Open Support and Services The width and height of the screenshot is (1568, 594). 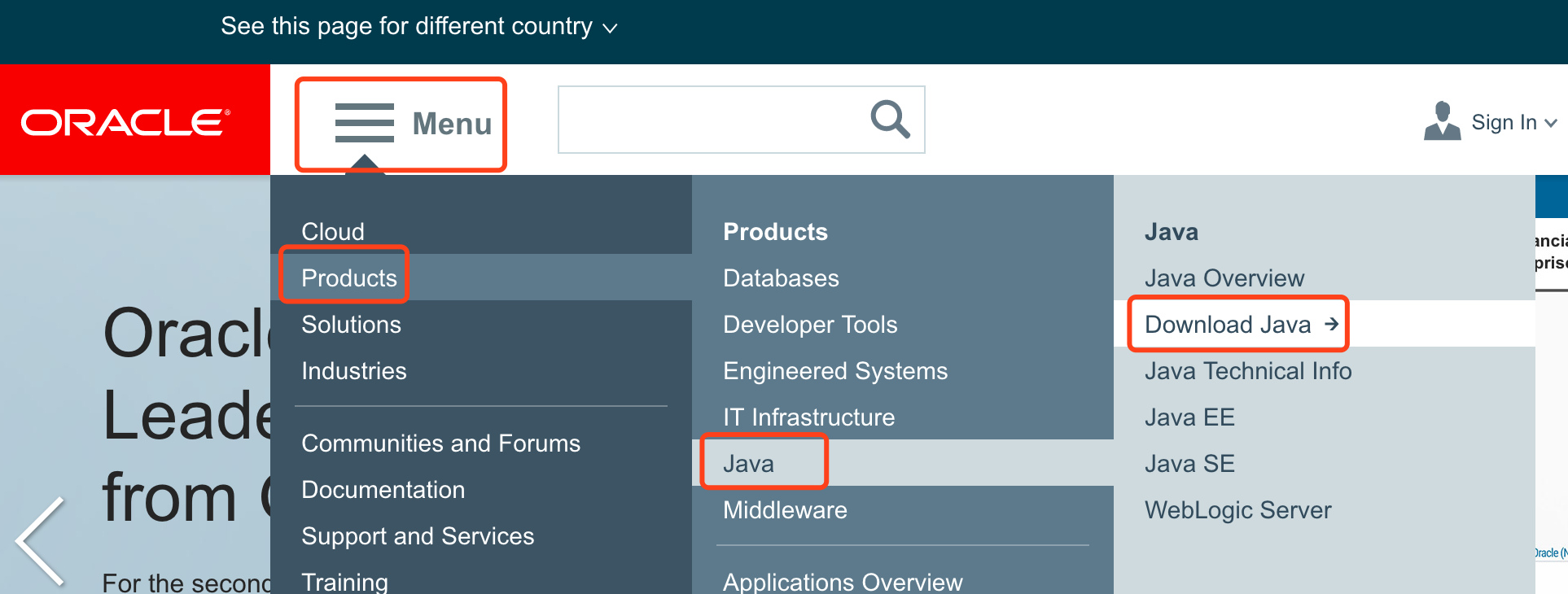(418, 536)
